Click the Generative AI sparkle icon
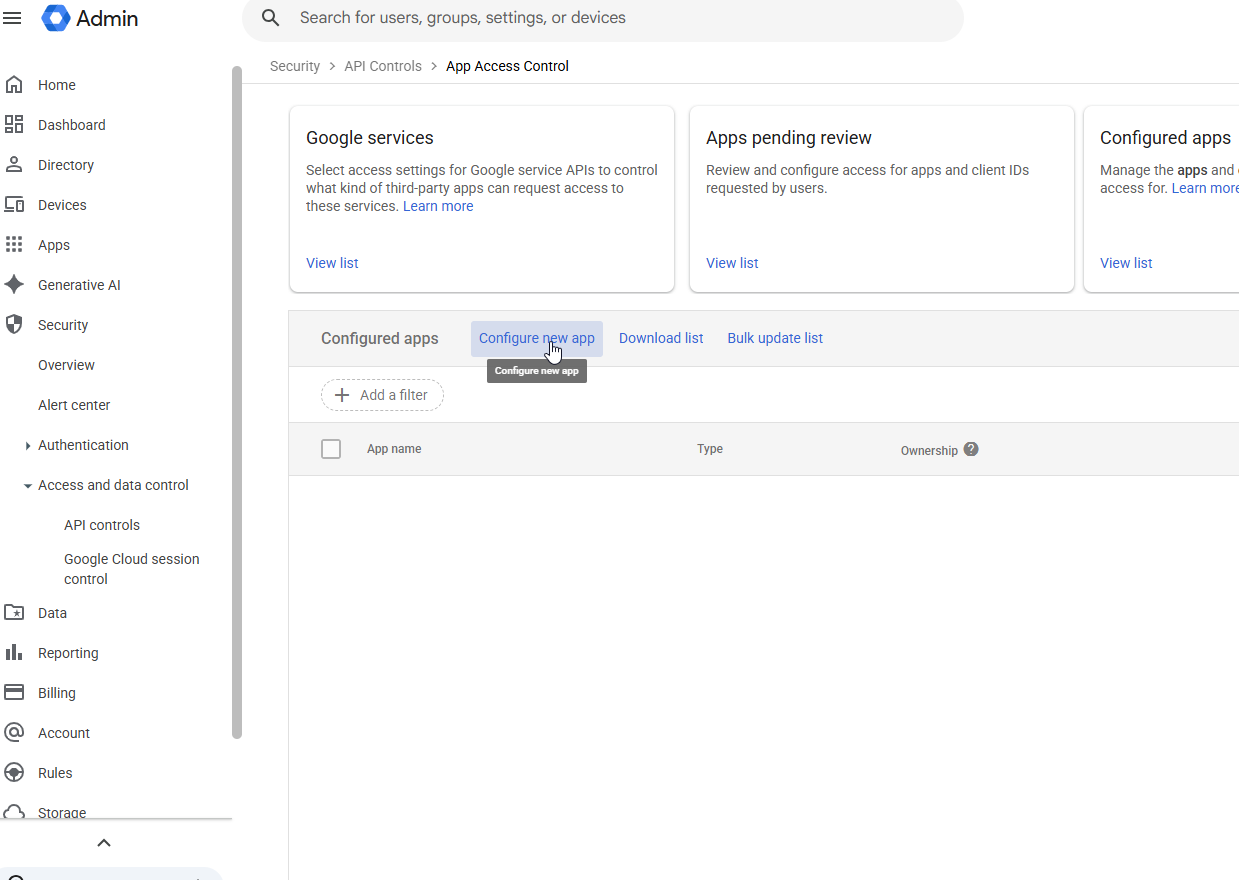This screenshot has height=880, width=1239. click(x=14, y=285)
